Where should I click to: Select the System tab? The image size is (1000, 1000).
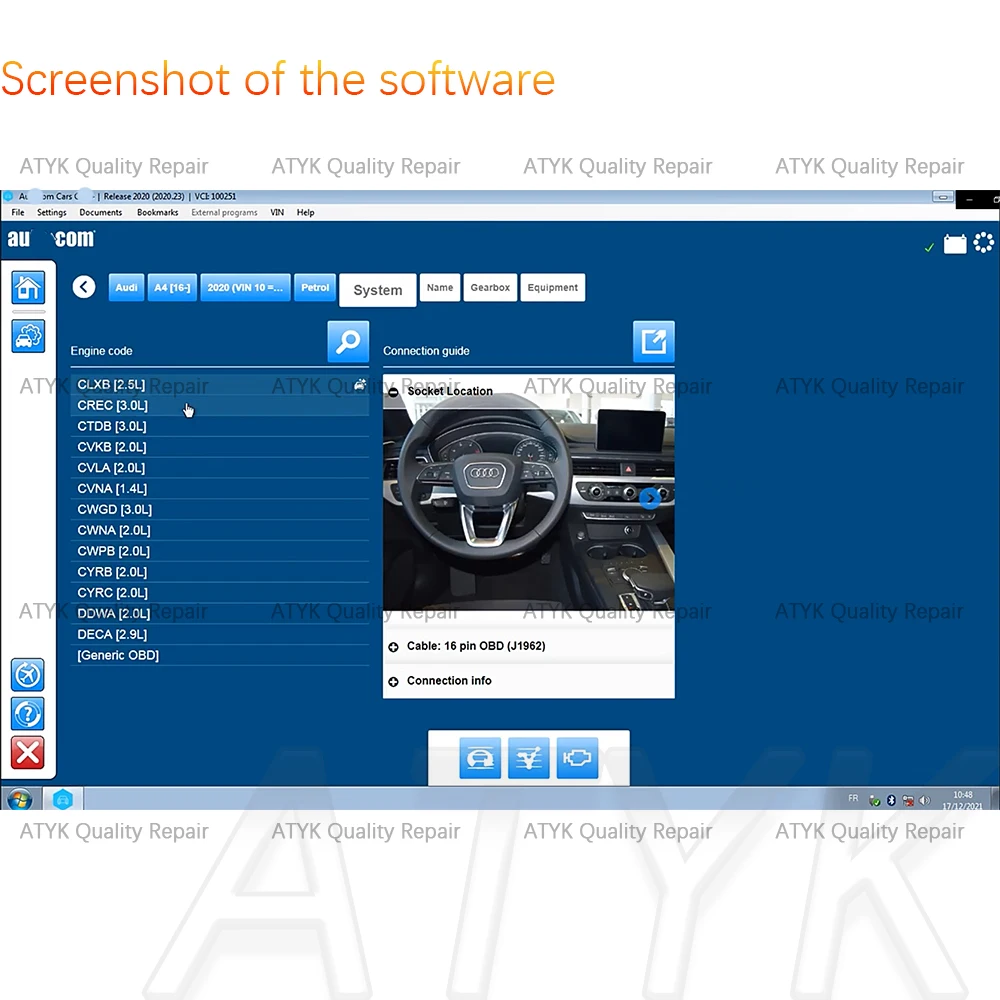(378, 290)
